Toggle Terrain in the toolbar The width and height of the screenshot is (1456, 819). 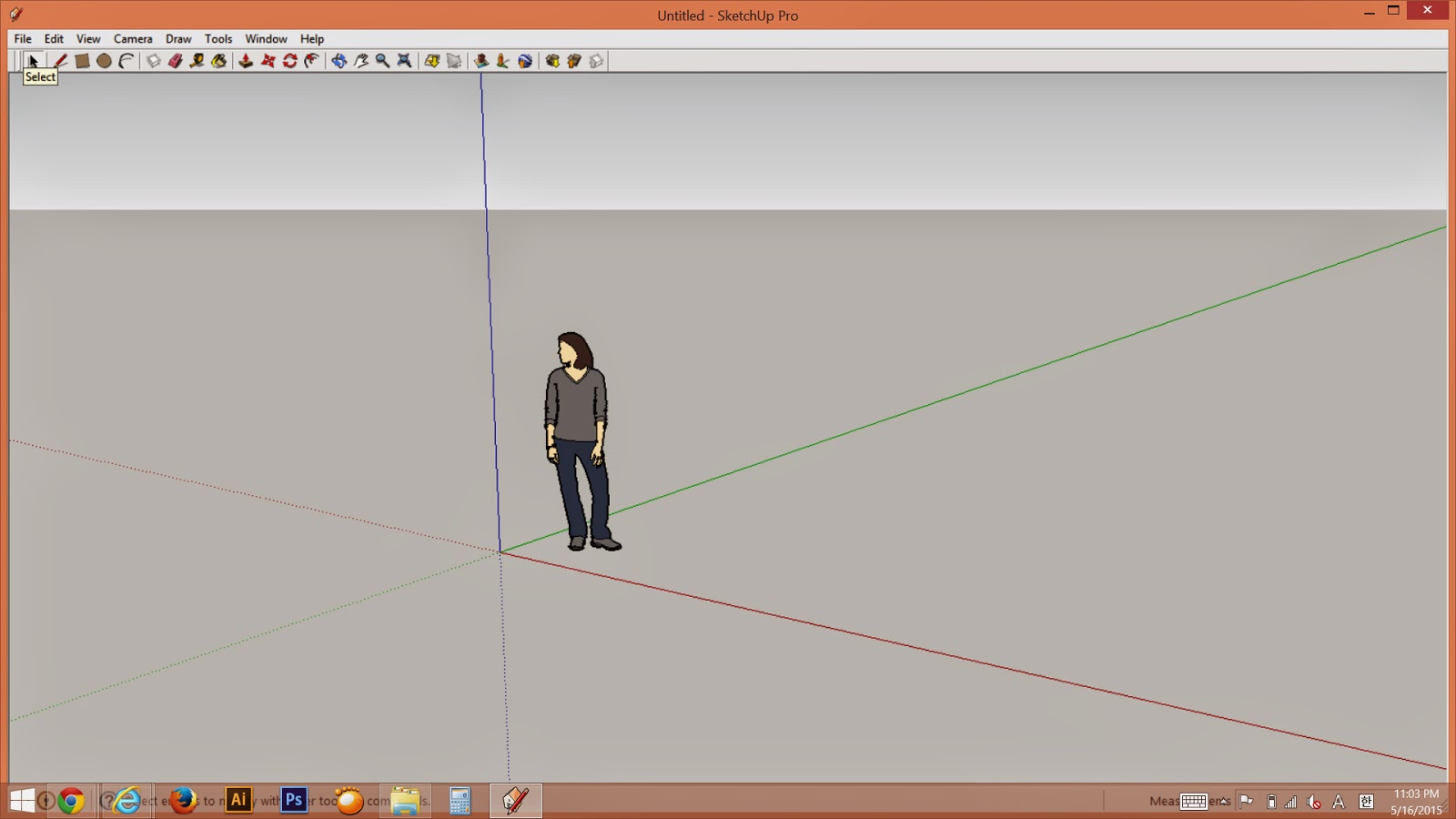500,61
